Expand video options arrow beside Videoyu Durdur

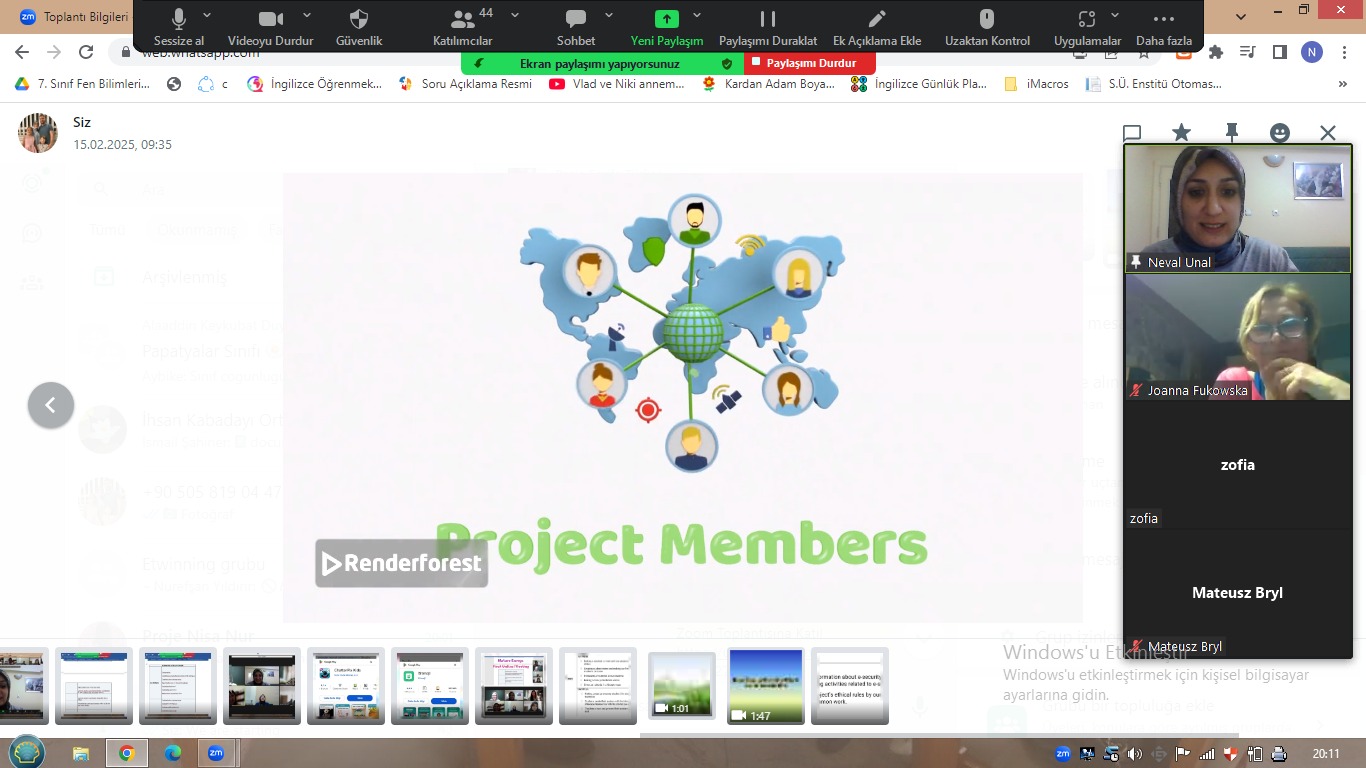pos(307,15)
